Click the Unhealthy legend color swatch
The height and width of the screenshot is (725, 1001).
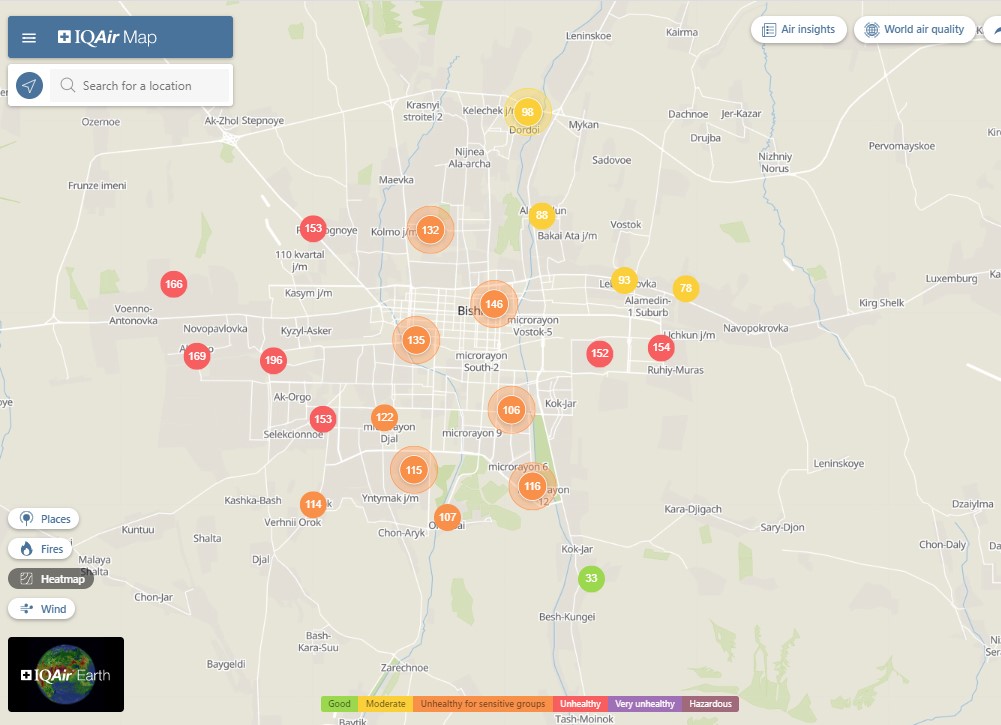point(579,704)
